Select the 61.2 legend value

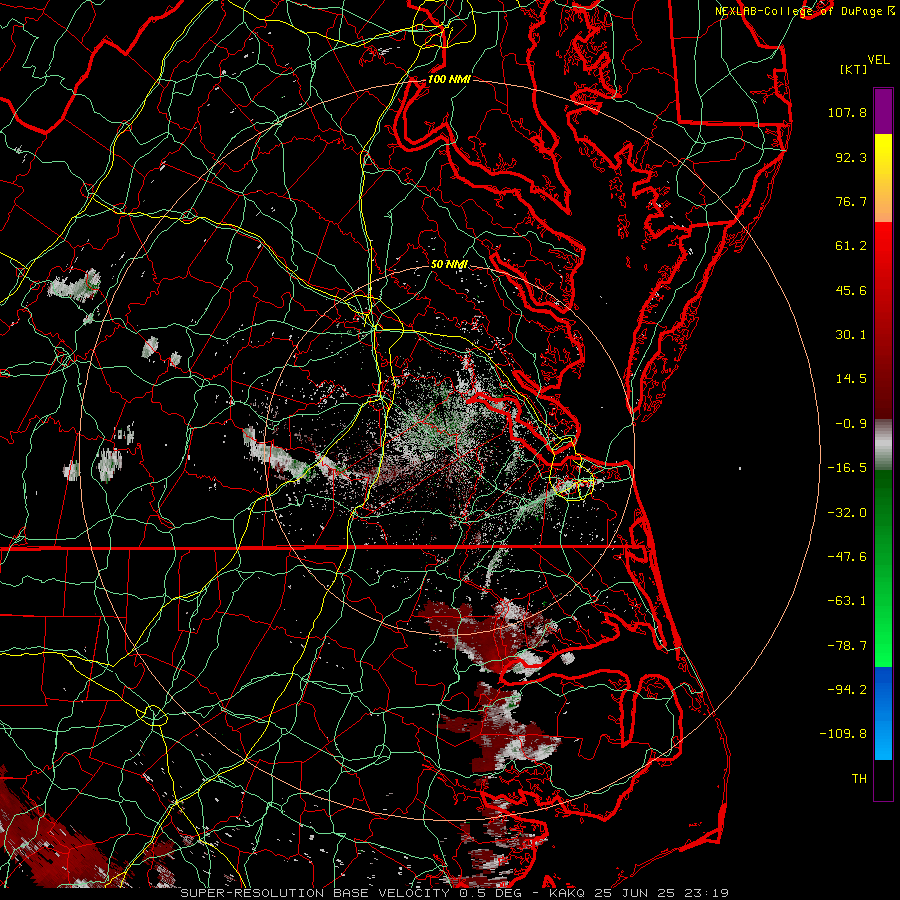[x=851, y=246]
